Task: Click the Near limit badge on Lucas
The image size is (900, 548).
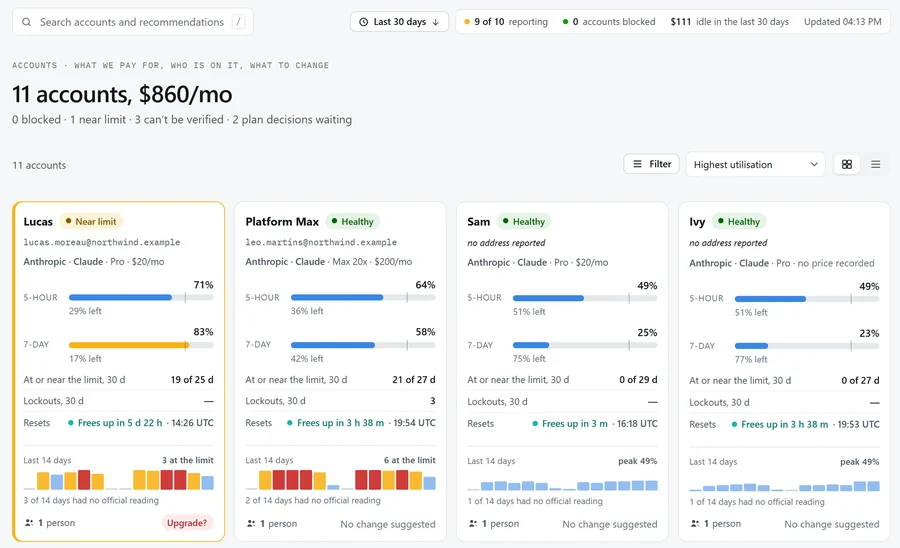Action: 91,221
